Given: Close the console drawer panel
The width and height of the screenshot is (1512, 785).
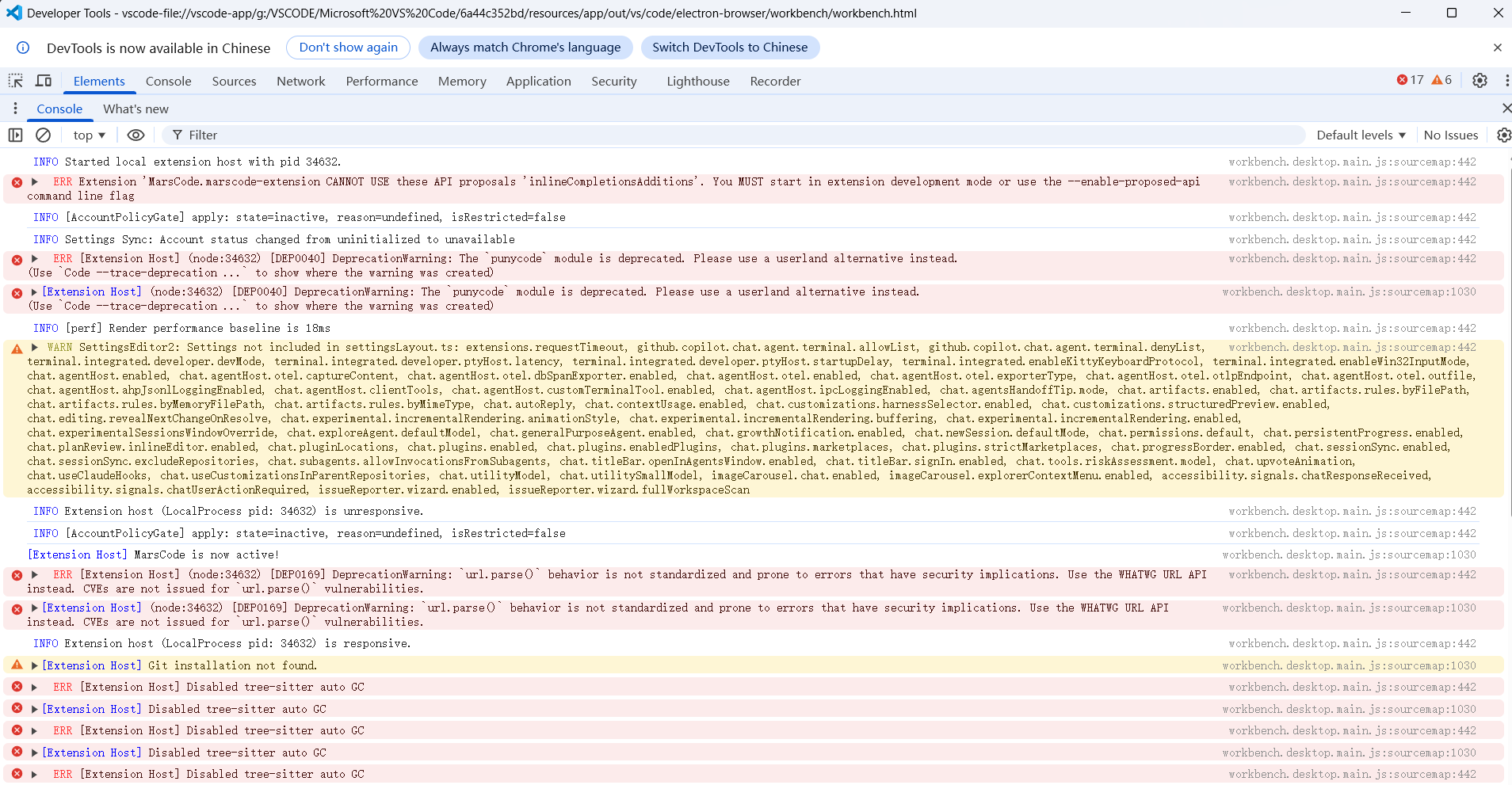Looking at the screenshot, I should click(x=1506, y=109).
